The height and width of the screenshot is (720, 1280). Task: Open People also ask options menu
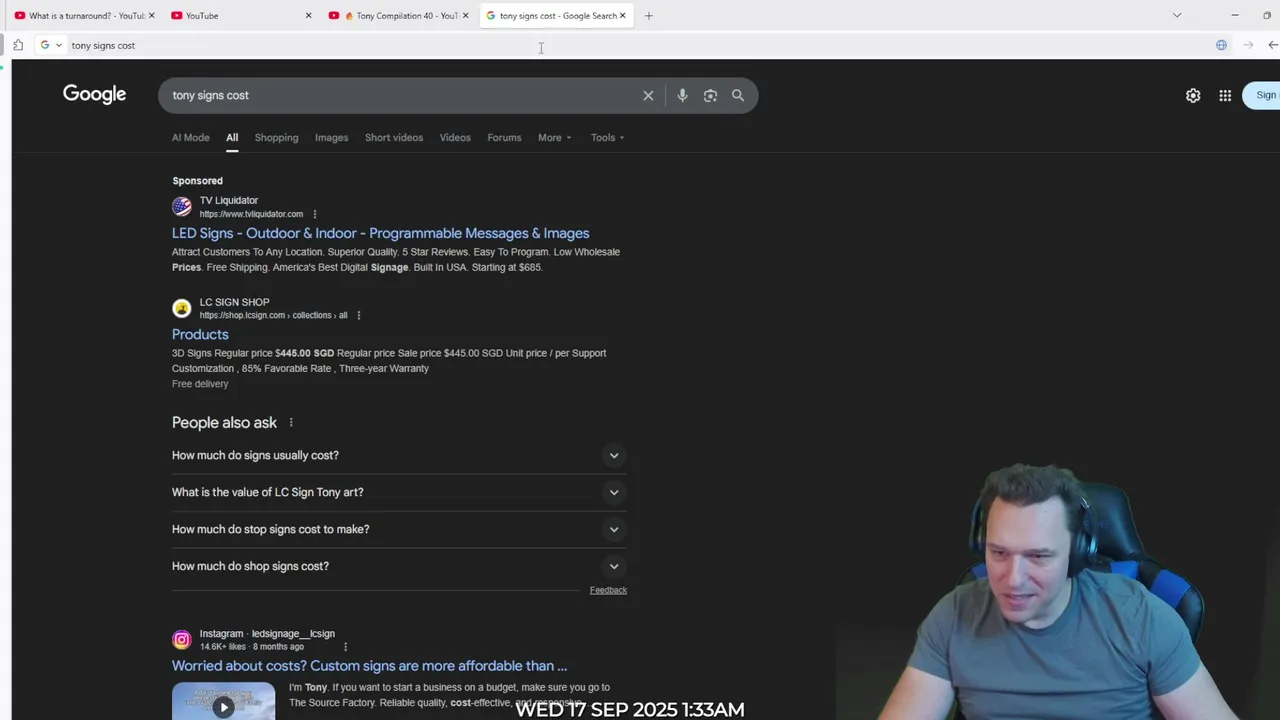click(291, 423)
